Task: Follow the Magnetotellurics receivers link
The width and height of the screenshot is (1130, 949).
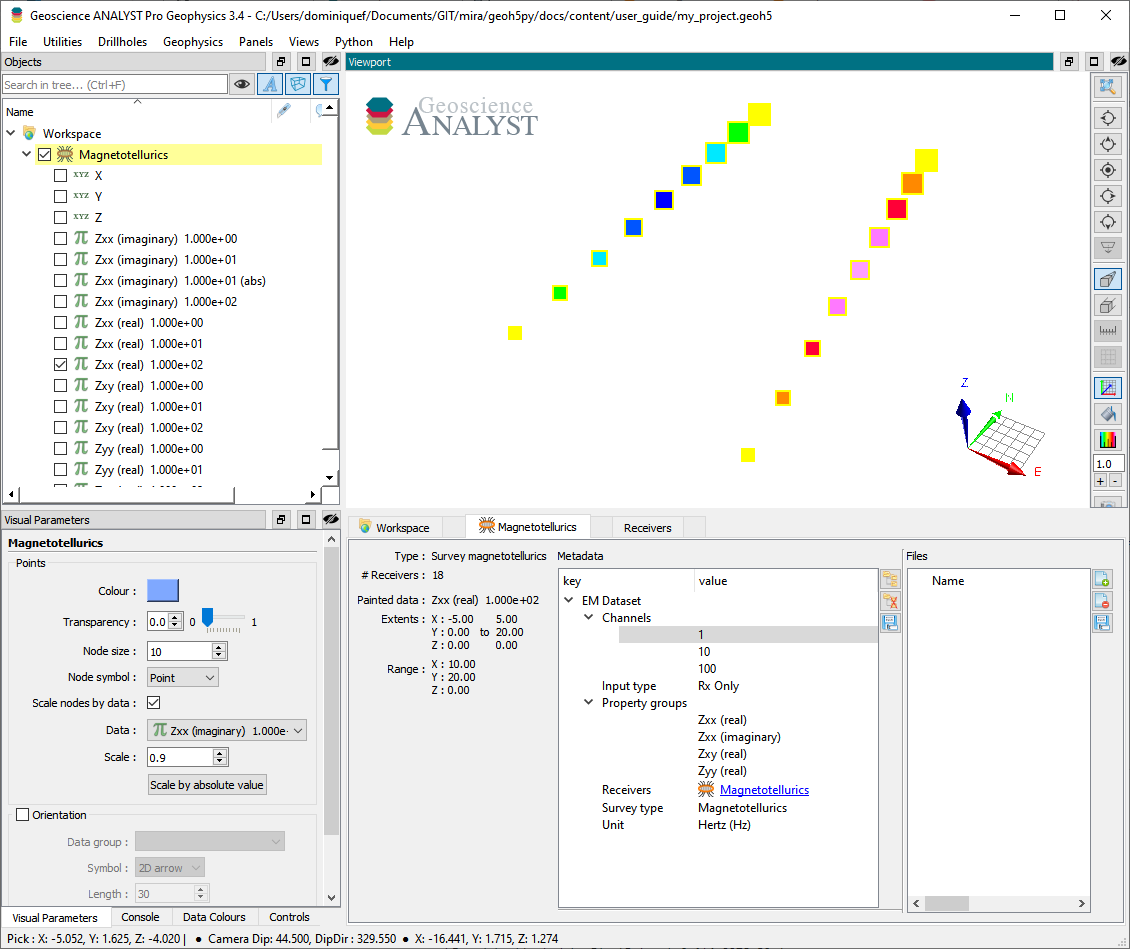Action: (x=764, y=790)
